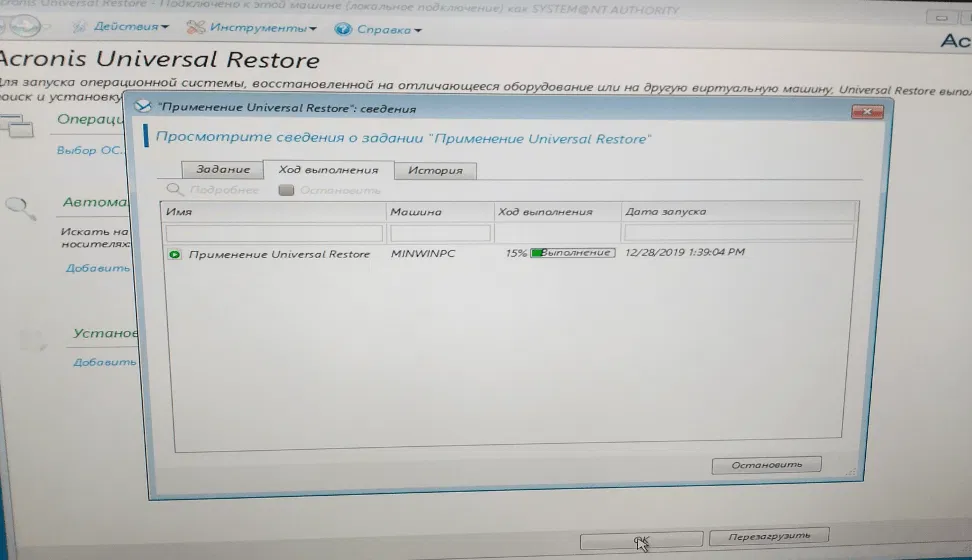Click the green running status icon

[175, 254]
